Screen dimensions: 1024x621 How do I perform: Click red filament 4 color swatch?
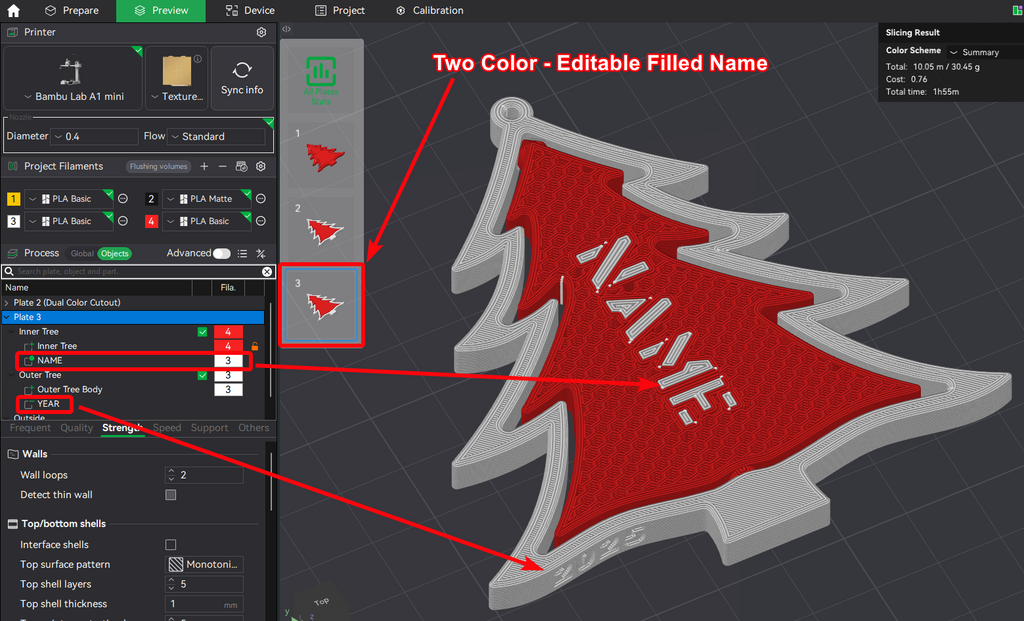[152, 221]
